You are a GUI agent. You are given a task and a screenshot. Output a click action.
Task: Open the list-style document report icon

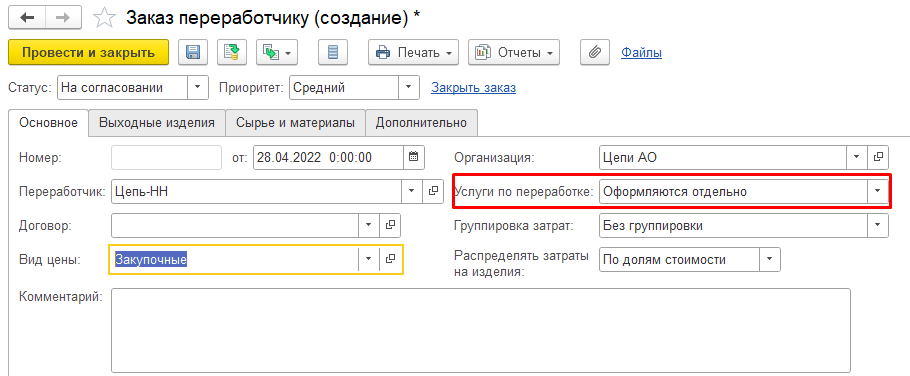[x=333, y=53]
